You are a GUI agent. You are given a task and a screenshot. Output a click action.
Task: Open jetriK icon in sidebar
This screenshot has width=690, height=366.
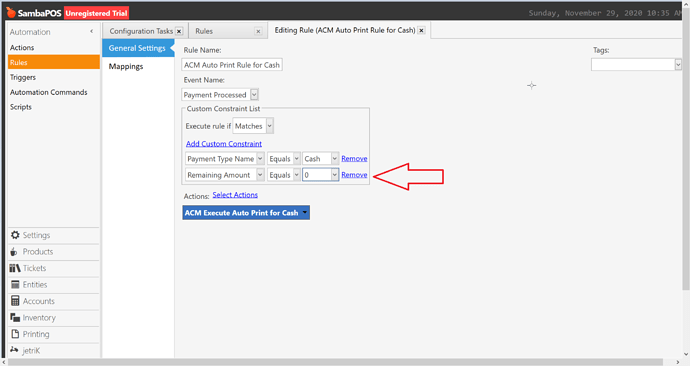14,351
